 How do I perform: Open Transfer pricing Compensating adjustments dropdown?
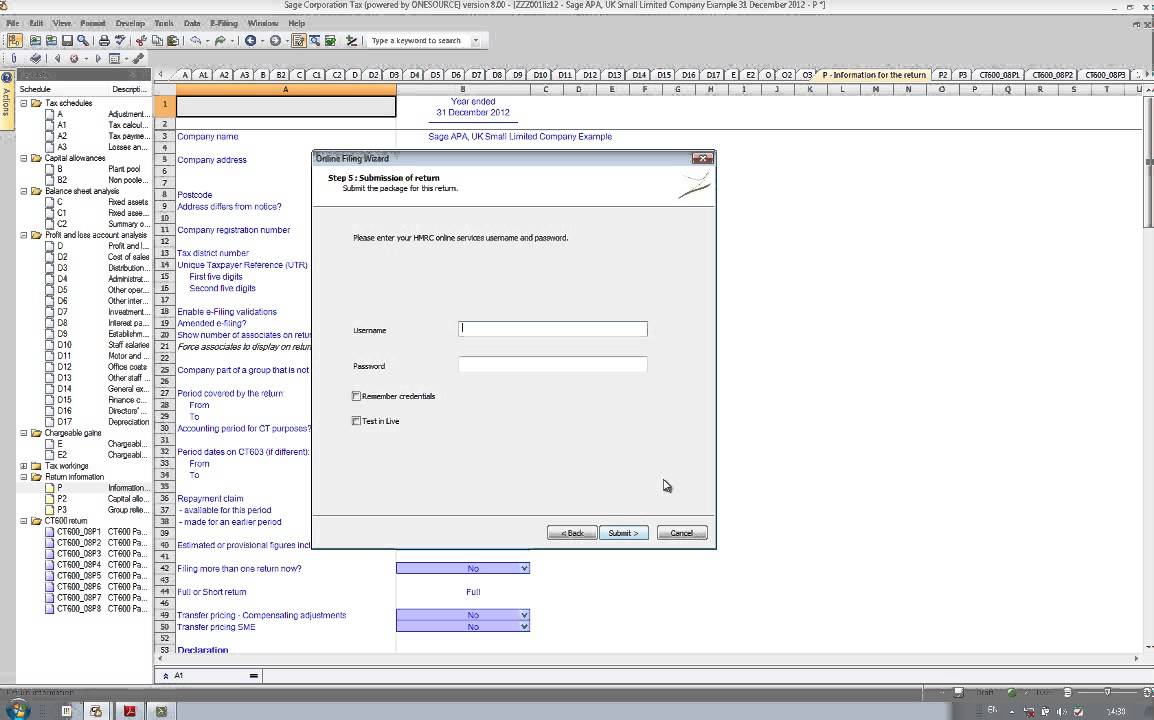pos(524,615)
